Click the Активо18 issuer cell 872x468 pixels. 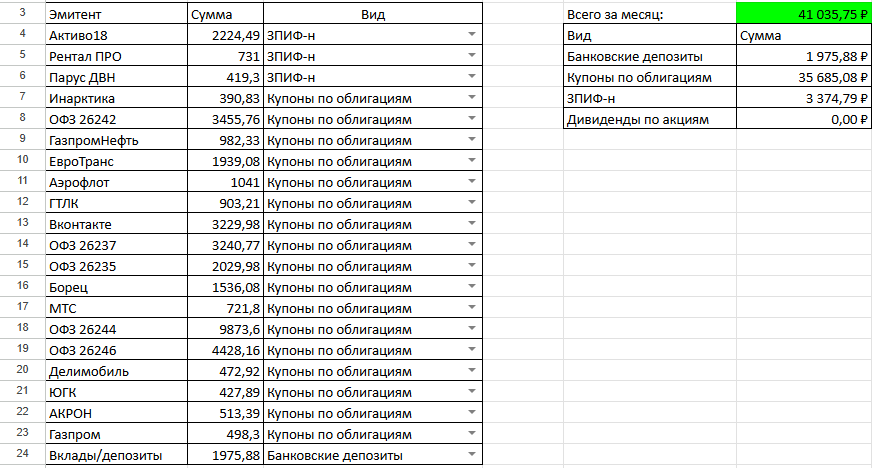coord(117,35)
